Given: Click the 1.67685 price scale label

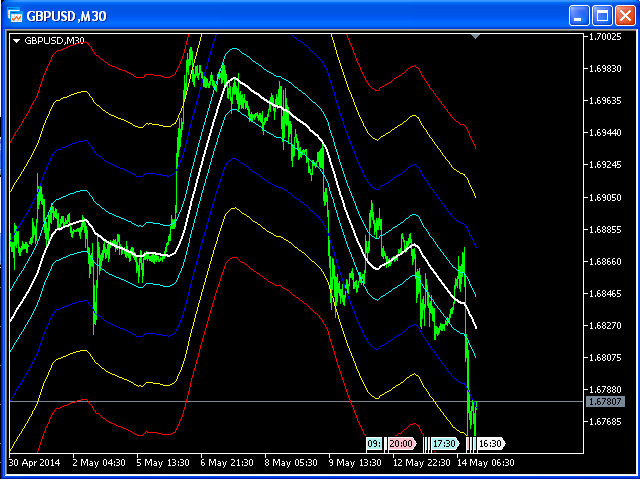Looking at the screenshot, I should [604, 422].
